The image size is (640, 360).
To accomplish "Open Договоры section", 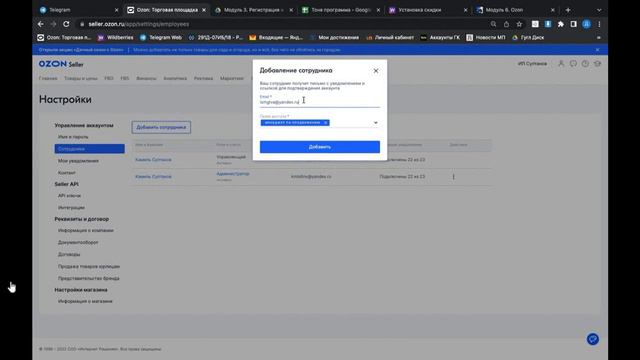I will [69, 254].
